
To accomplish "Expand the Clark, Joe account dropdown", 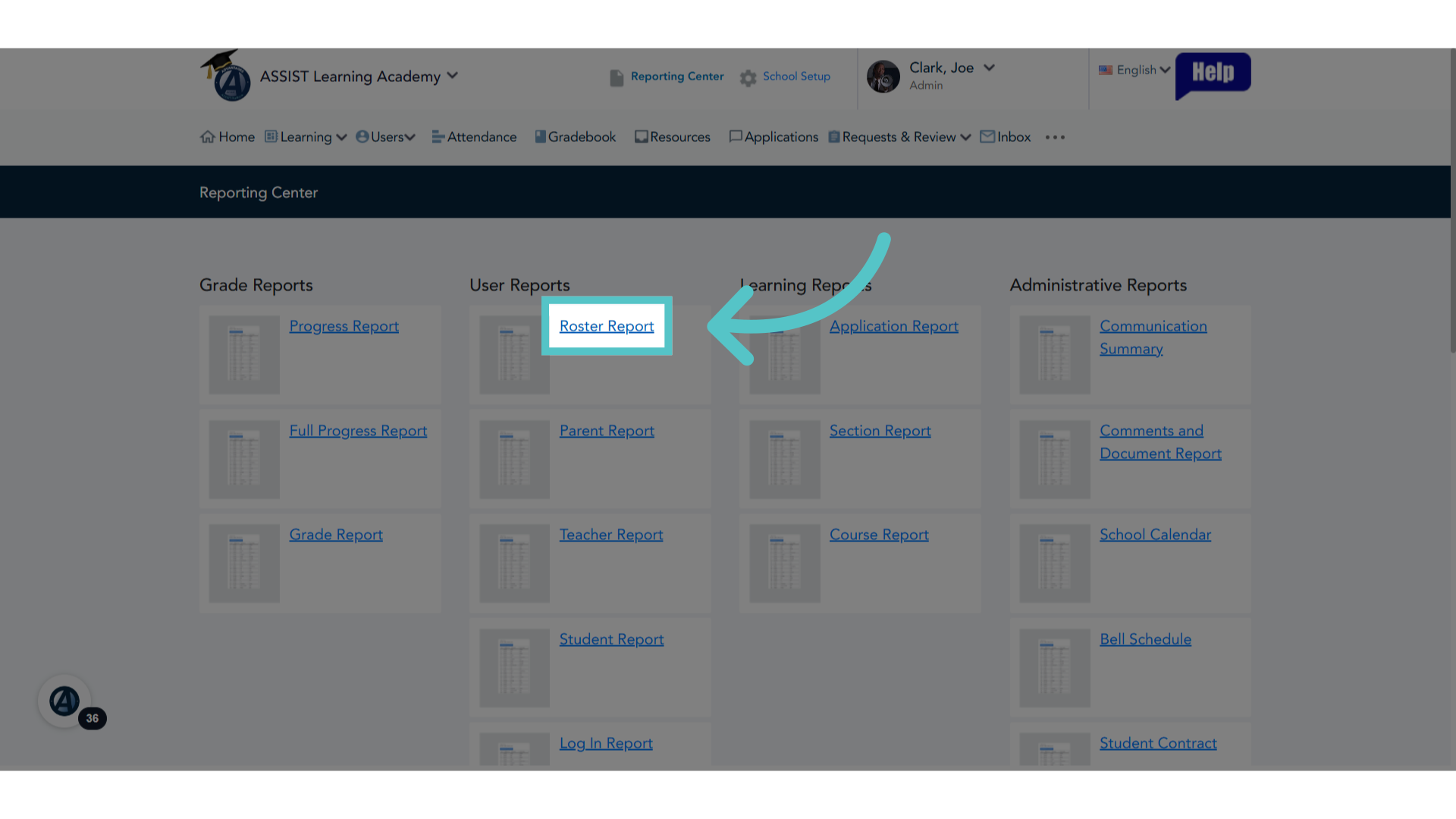I will pos(989,67).
